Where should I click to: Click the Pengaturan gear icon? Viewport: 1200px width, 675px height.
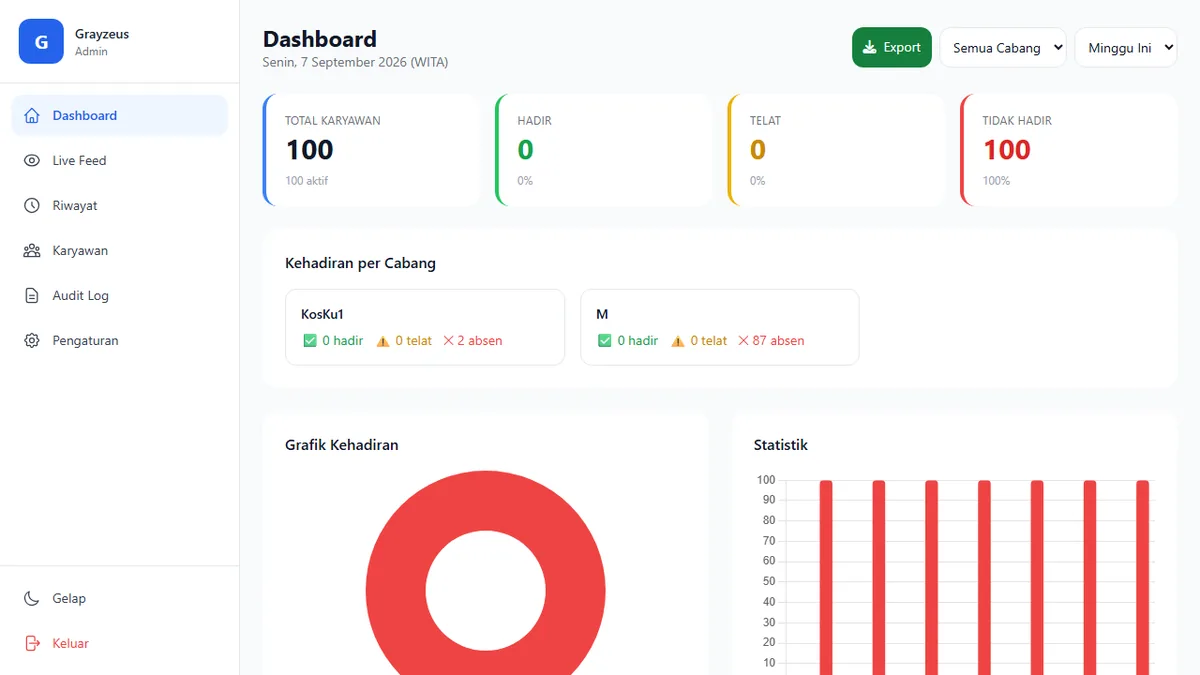(x=32, y=340)
